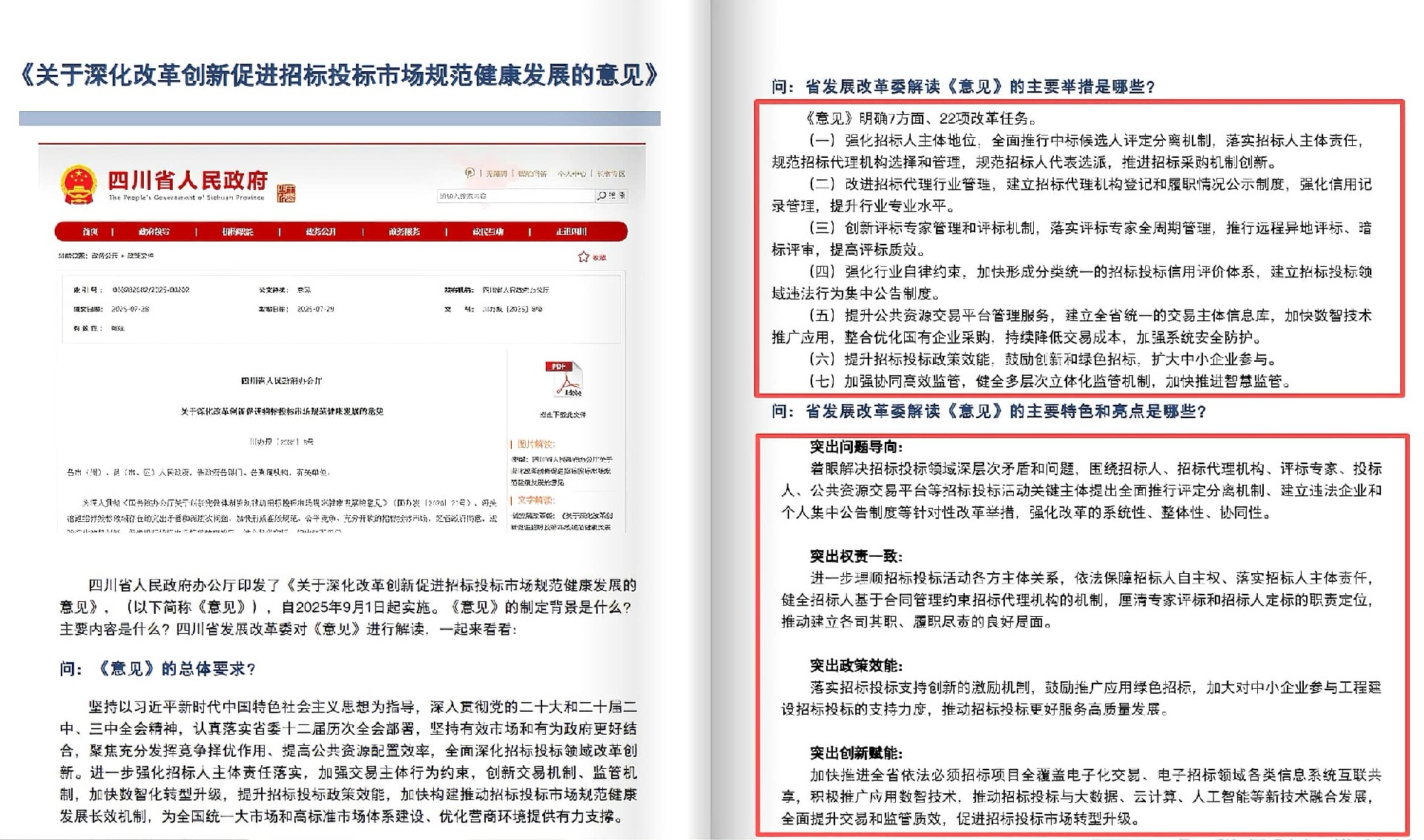1424x840 pixels.
Task: Click the 图片解读 sidebar link text
Action: coord(535,444)
